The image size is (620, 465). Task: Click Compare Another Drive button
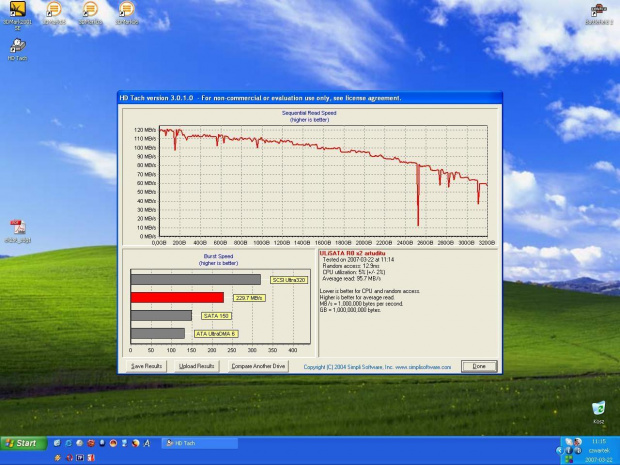point(258,366)
